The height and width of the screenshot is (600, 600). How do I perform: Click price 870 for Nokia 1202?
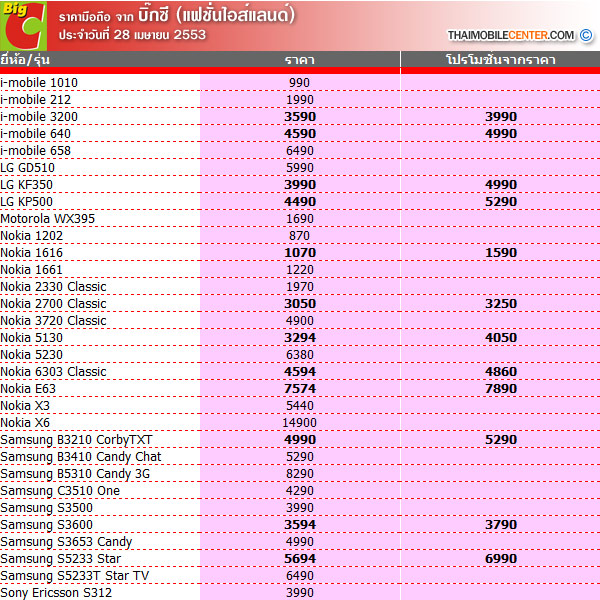tap(300, 236)
